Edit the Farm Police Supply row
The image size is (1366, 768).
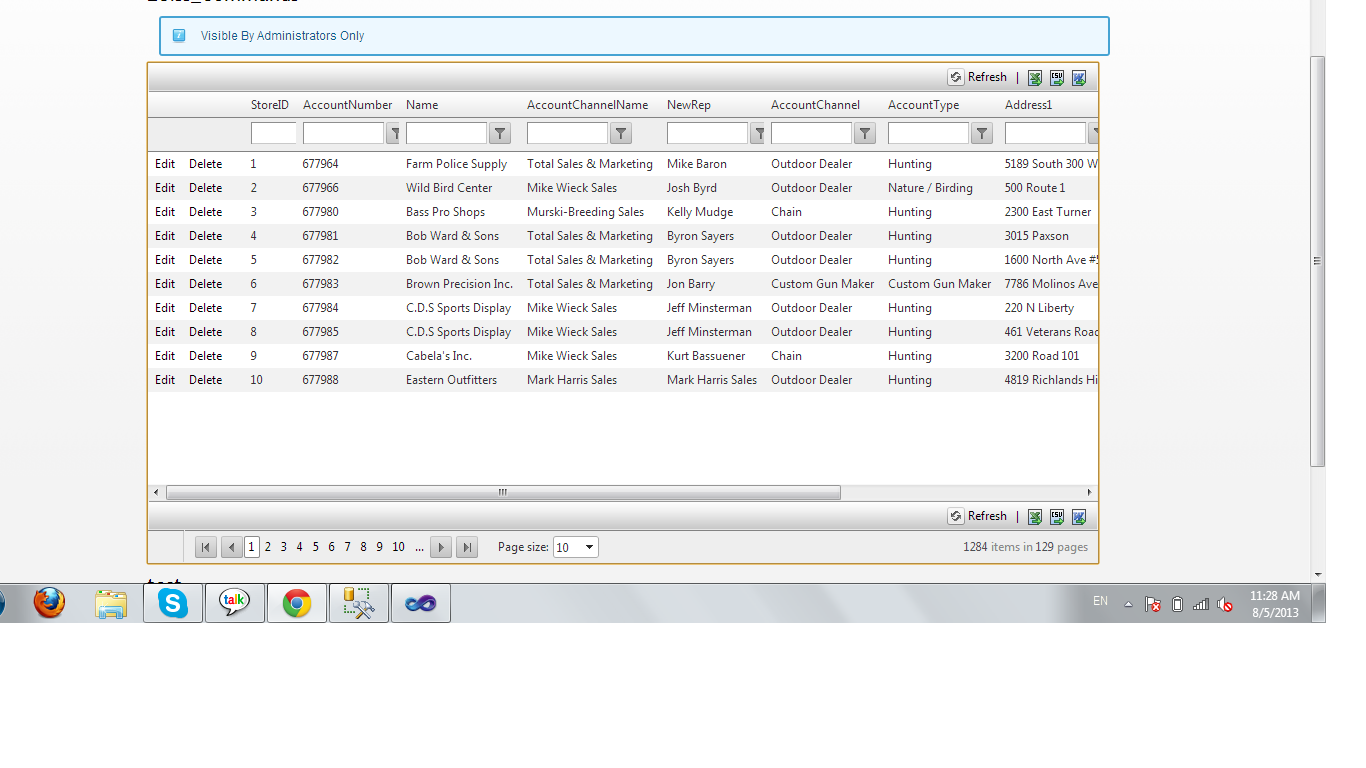pyautogui.click(x=165, y=164)
